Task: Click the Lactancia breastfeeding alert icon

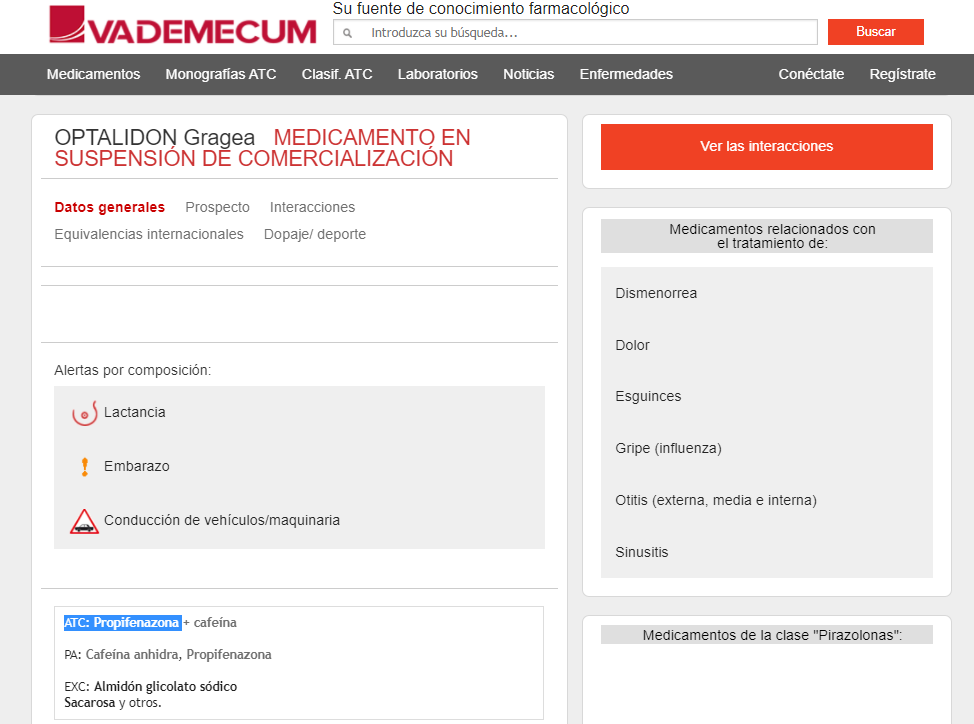Action: [x=84, y=413]
